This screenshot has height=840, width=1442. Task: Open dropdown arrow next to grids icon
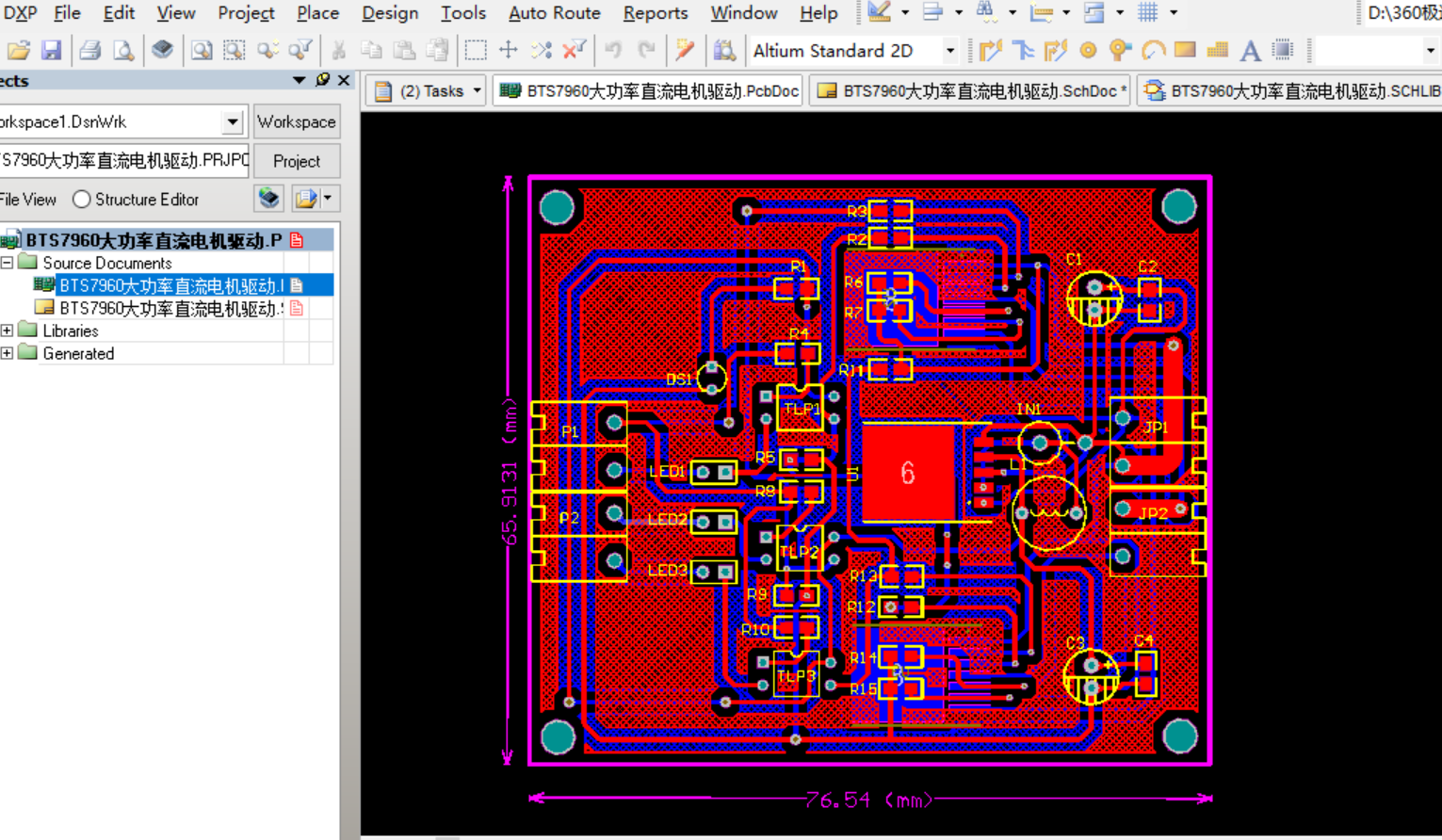pos(1174,12)
